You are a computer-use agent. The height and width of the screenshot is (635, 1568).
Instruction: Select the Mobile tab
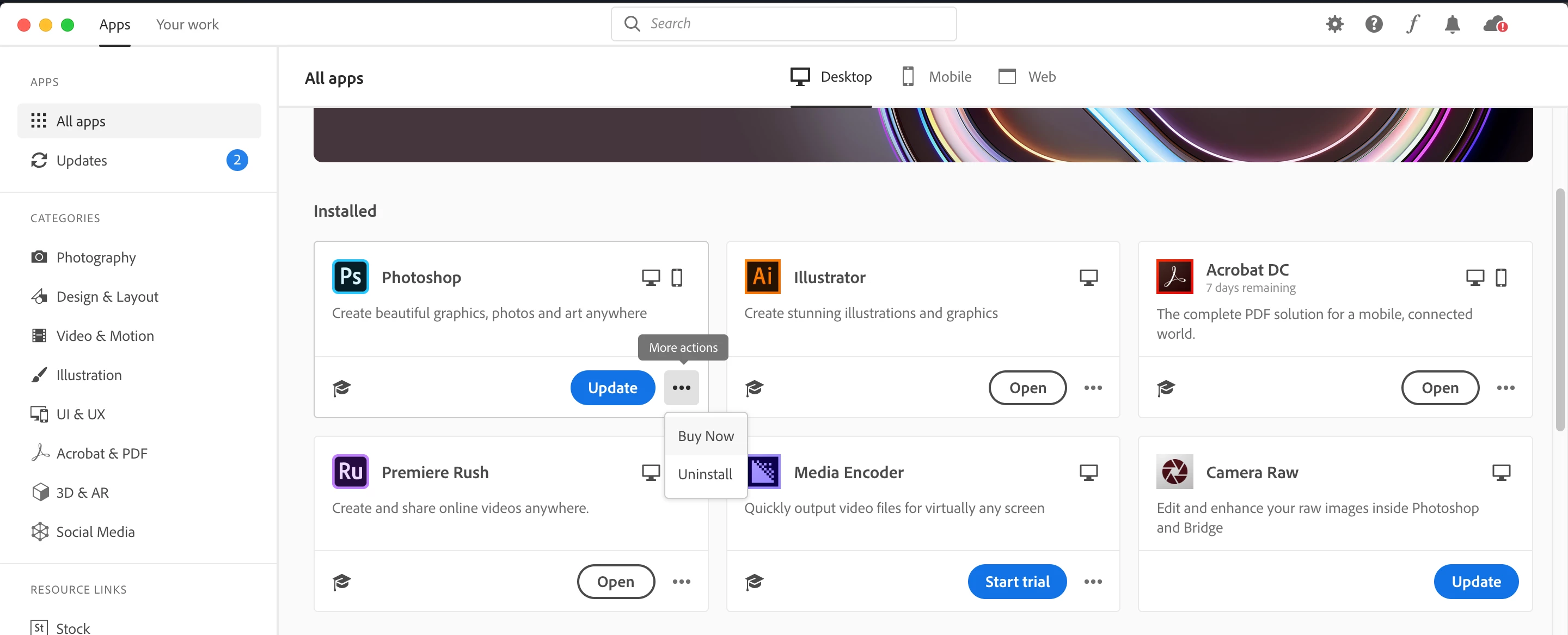coord(936,77)
